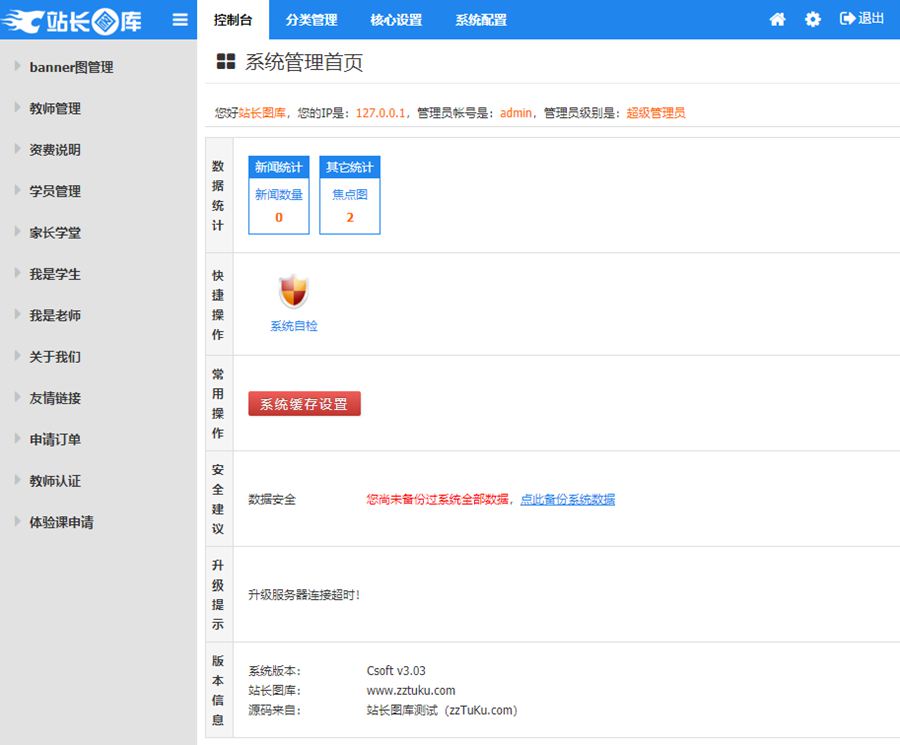Click the 新闻数量 statistics box
This screenshot has width=900, height=745.
(278, 206)
